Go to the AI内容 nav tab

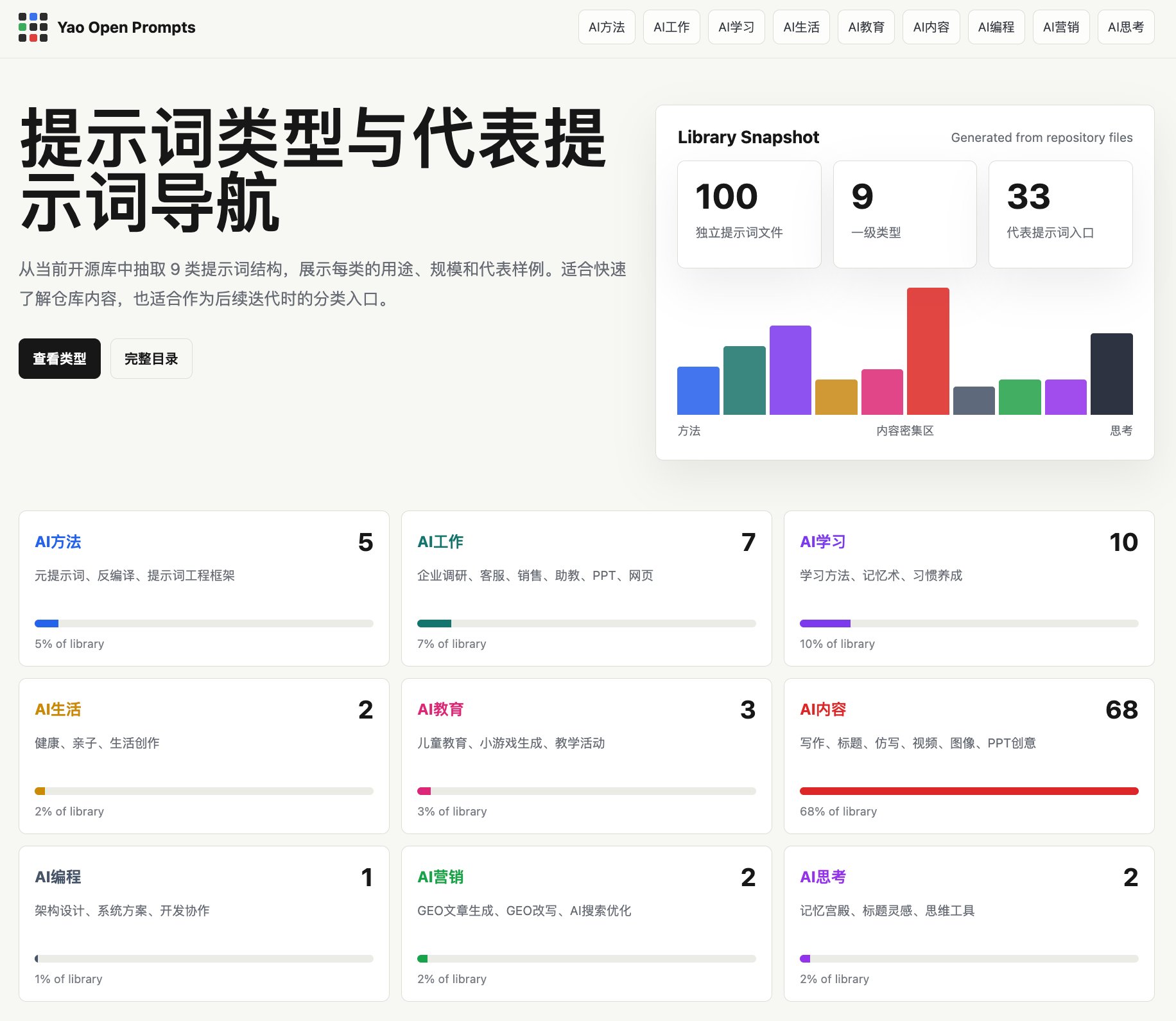[x=931, y=27]
